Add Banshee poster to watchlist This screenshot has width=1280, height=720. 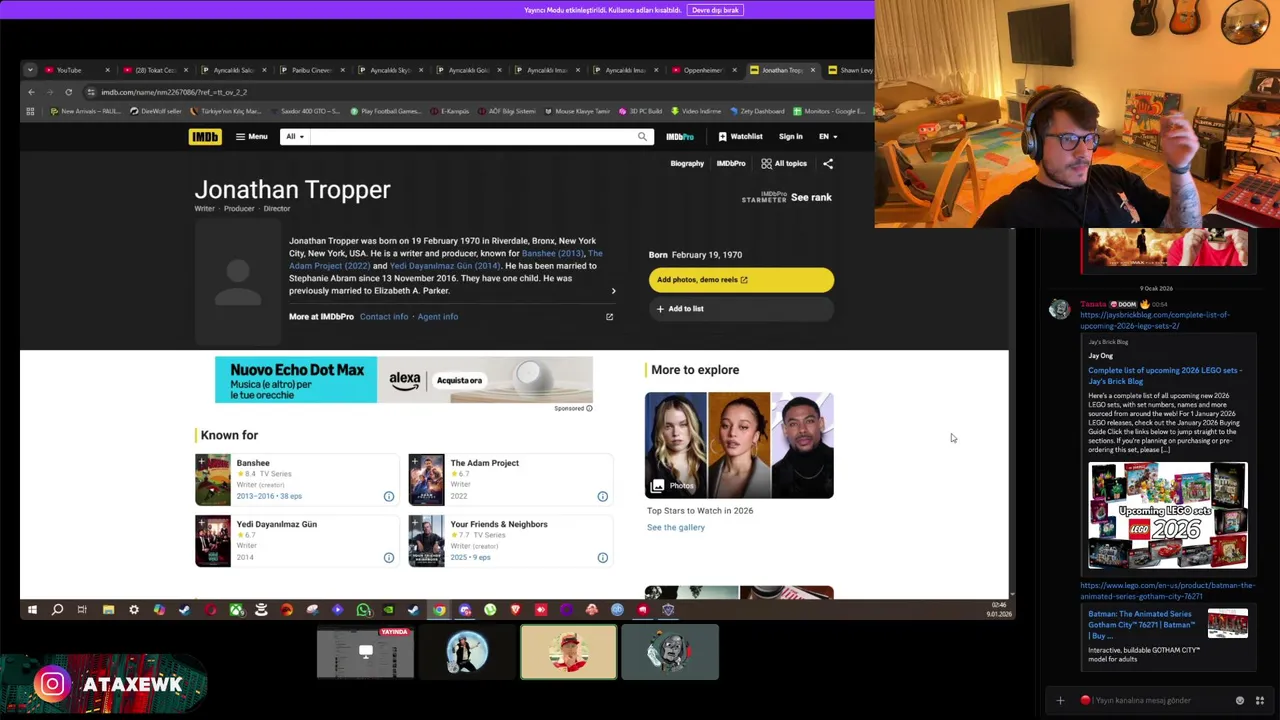(201, 461)
